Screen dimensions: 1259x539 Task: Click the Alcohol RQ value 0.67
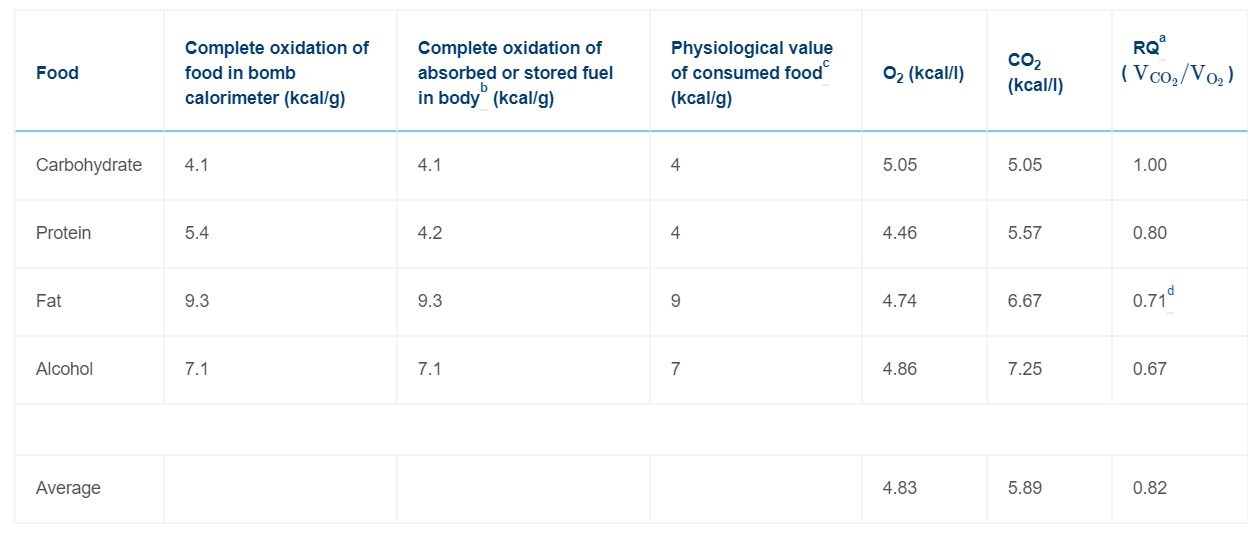[x=1150, y=369]
